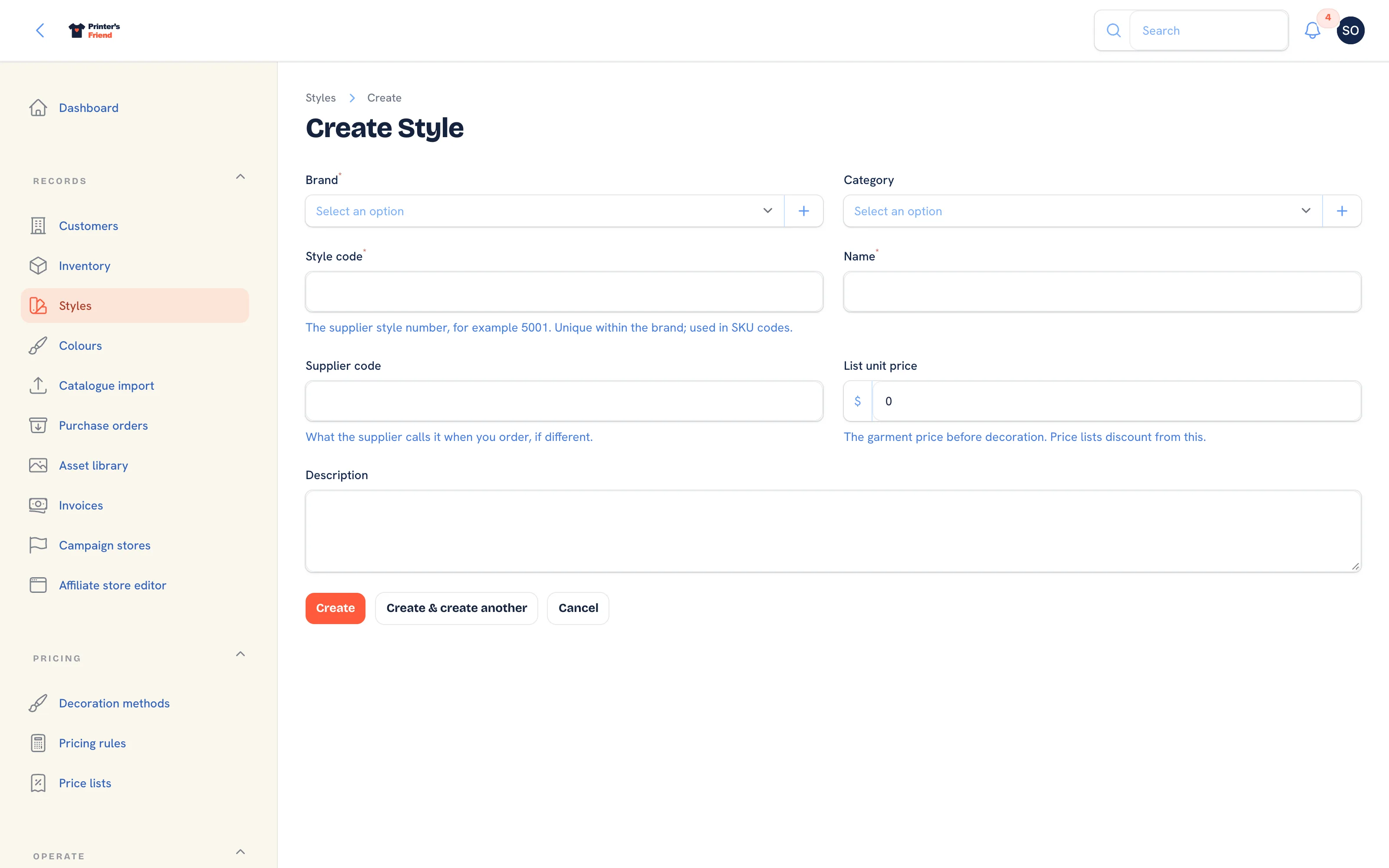Click the Customers building icon
The width and height of the screenshot is (1389, 868).
pyautogui.click(x=38, y=226)
